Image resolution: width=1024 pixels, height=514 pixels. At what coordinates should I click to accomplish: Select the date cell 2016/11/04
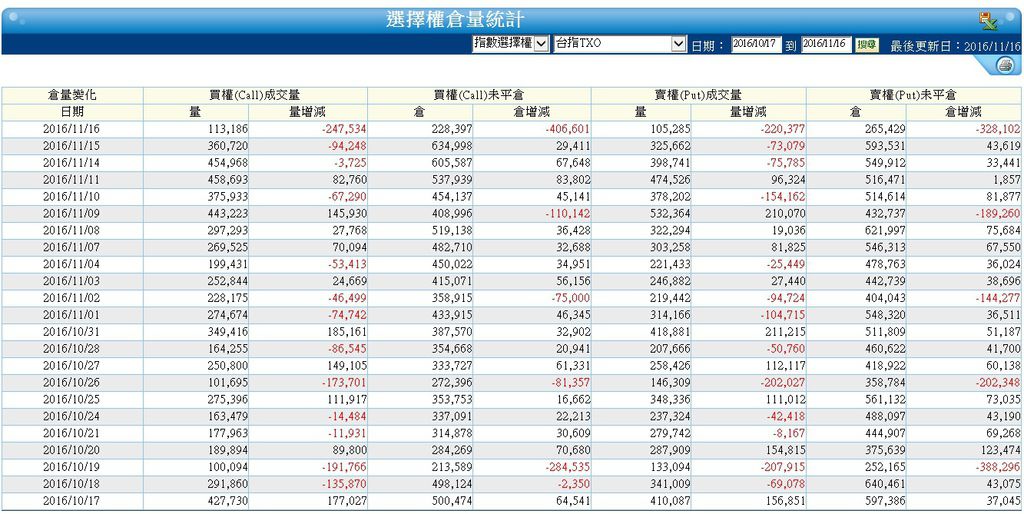[71, 265]
